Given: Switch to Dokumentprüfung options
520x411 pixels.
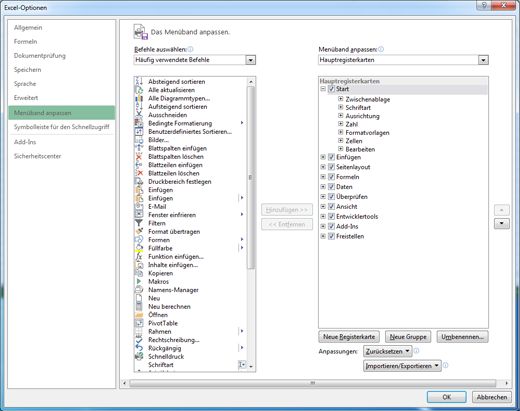Looking at the screenshot, I should pos(40,56).
